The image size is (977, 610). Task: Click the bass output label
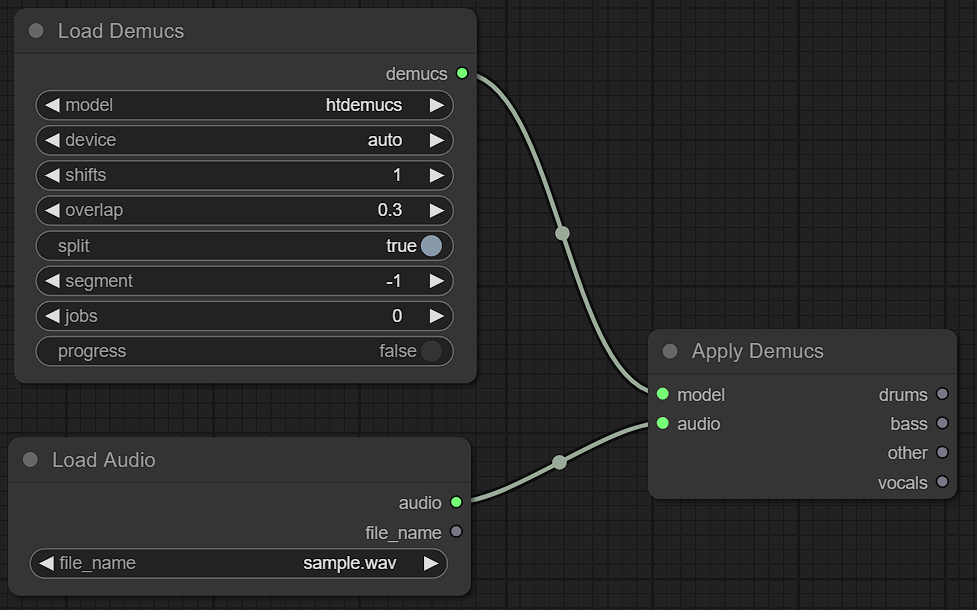909,424
